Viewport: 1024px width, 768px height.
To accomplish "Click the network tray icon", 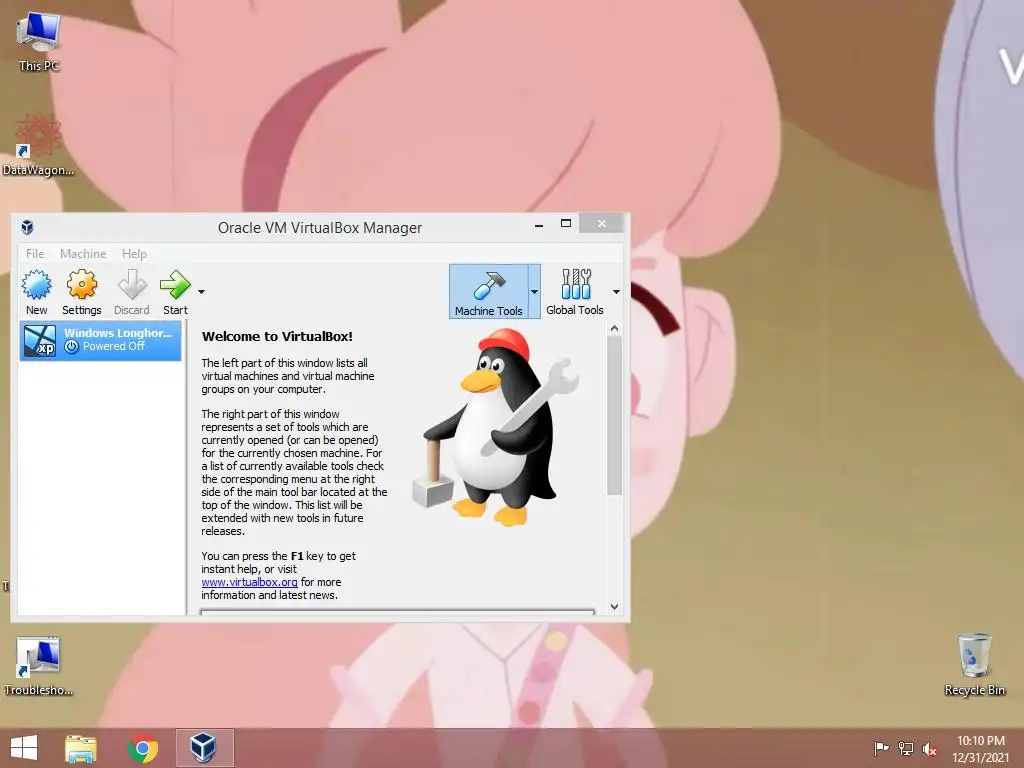I will point(906,748).
